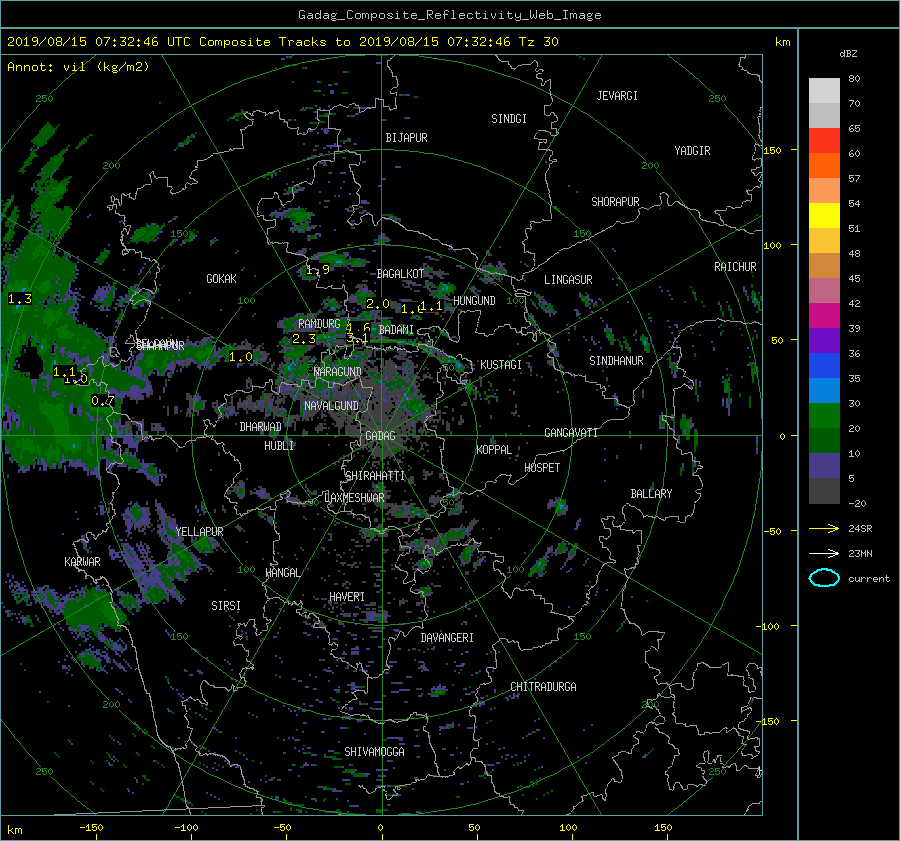Pick the green 20 dBZ color swatch
The width and height of the screenshot is (900, 841).
click(x=824, y=415)
